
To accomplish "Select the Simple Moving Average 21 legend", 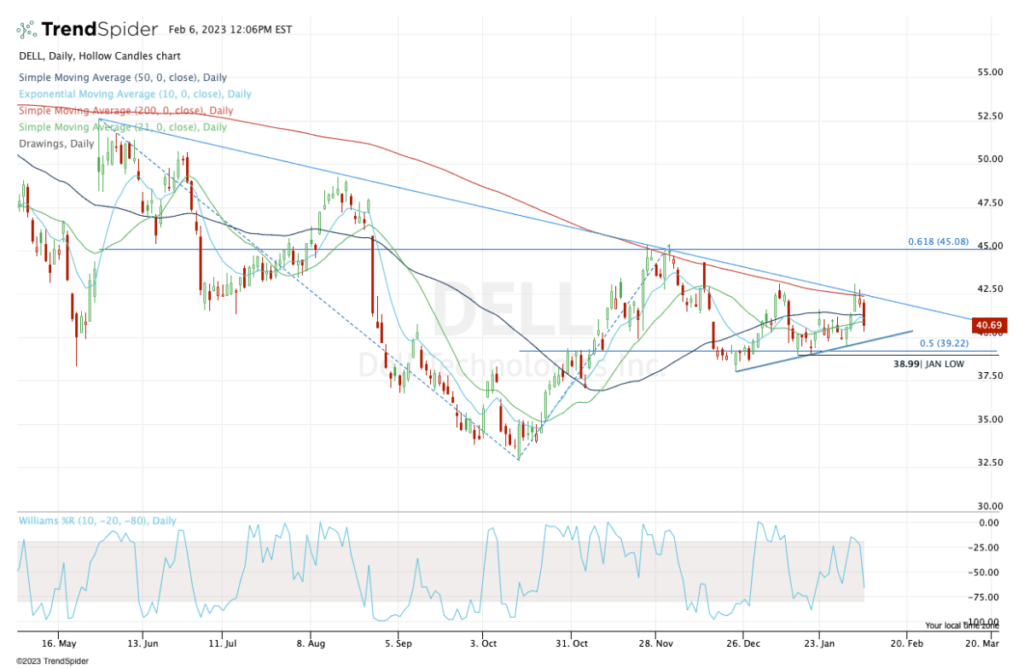I will 123,127.
